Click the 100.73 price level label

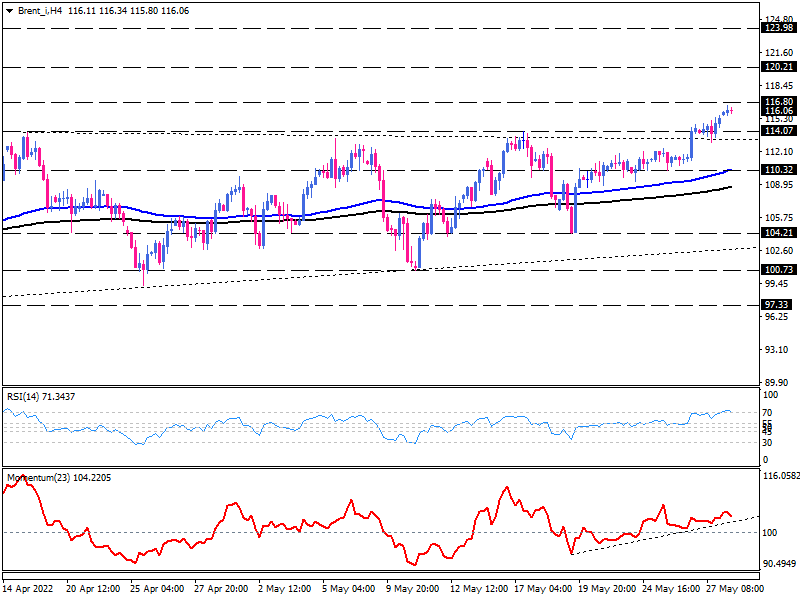coord(777,270)
